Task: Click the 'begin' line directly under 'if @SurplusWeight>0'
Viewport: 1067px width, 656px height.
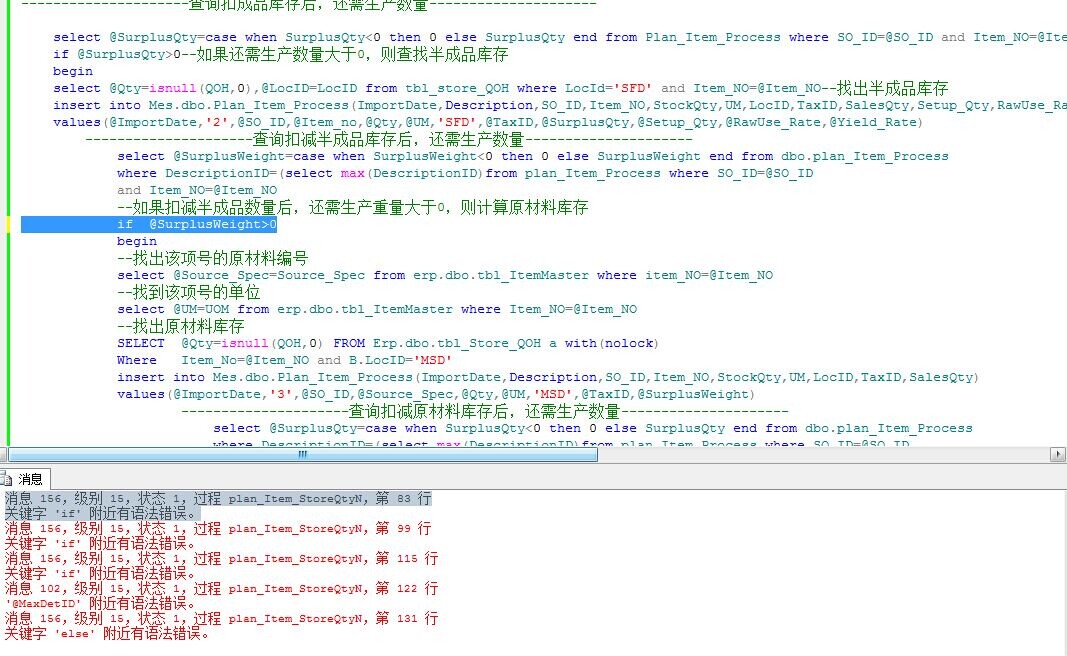Action: (x=137, y=242)
